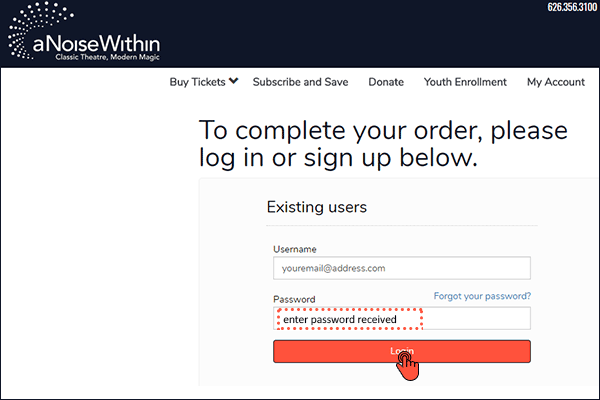The width and height of the screenshot is (600, 400).
Task: Click the aNoiseWithin wordmark text
Action: pyautogui.click(x=95, y=45)
